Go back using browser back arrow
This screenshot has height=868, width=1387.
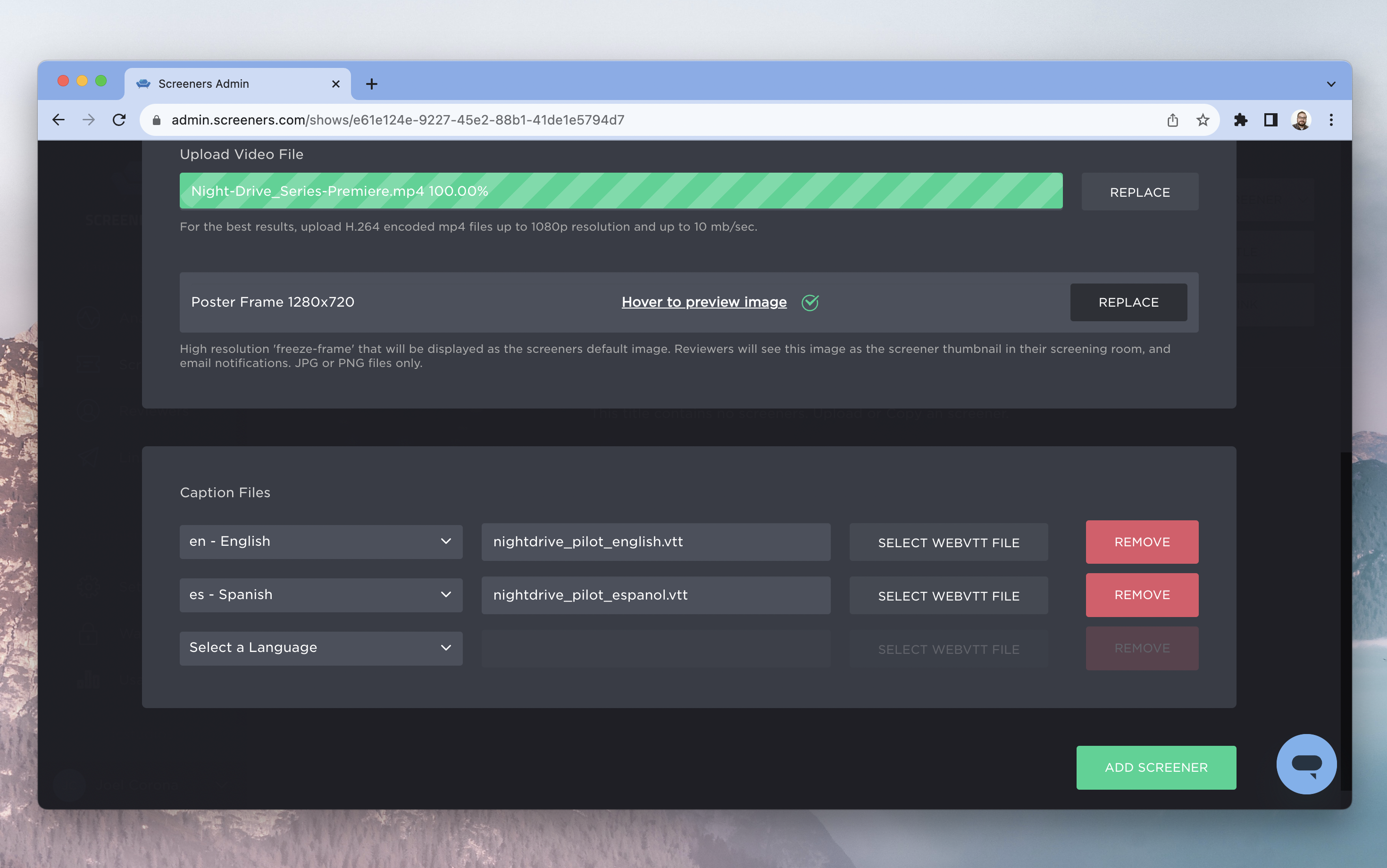58,120
